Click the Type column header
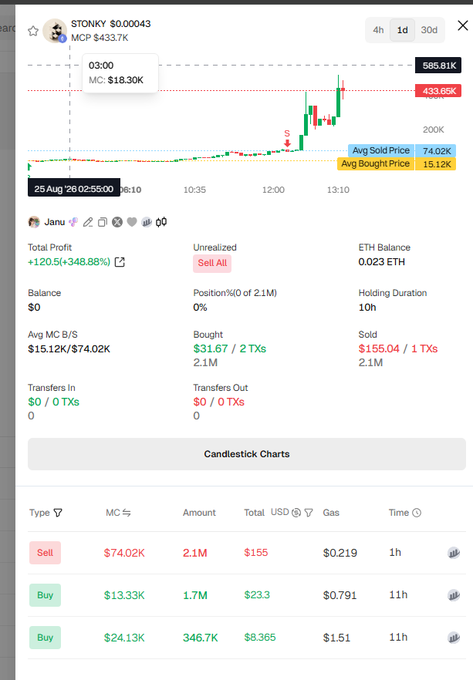Screen dimensions: 473x680 [39, 513]
